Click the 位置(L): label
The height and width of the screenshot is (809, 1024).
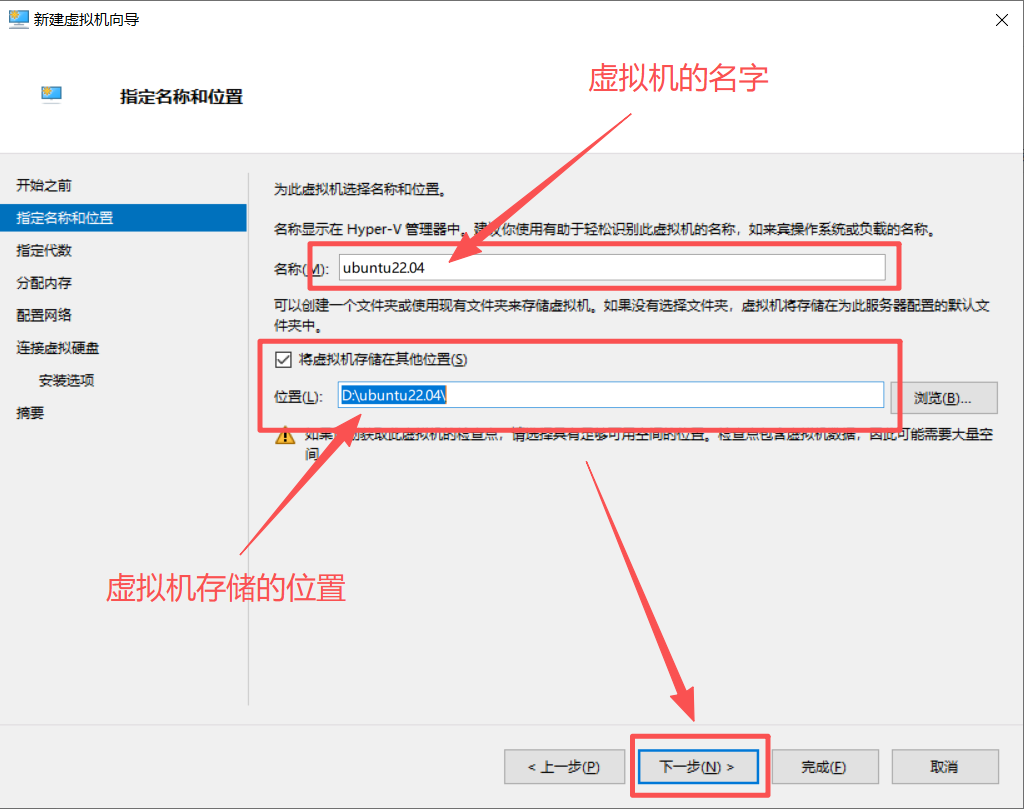(x=298, y=396)
